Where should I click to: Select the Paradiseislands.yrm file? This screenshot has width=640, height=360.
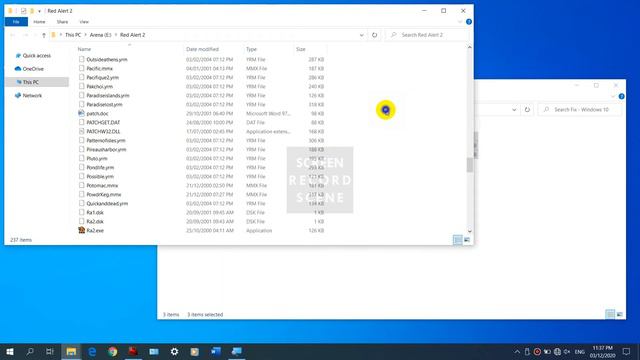coord(108,96)
